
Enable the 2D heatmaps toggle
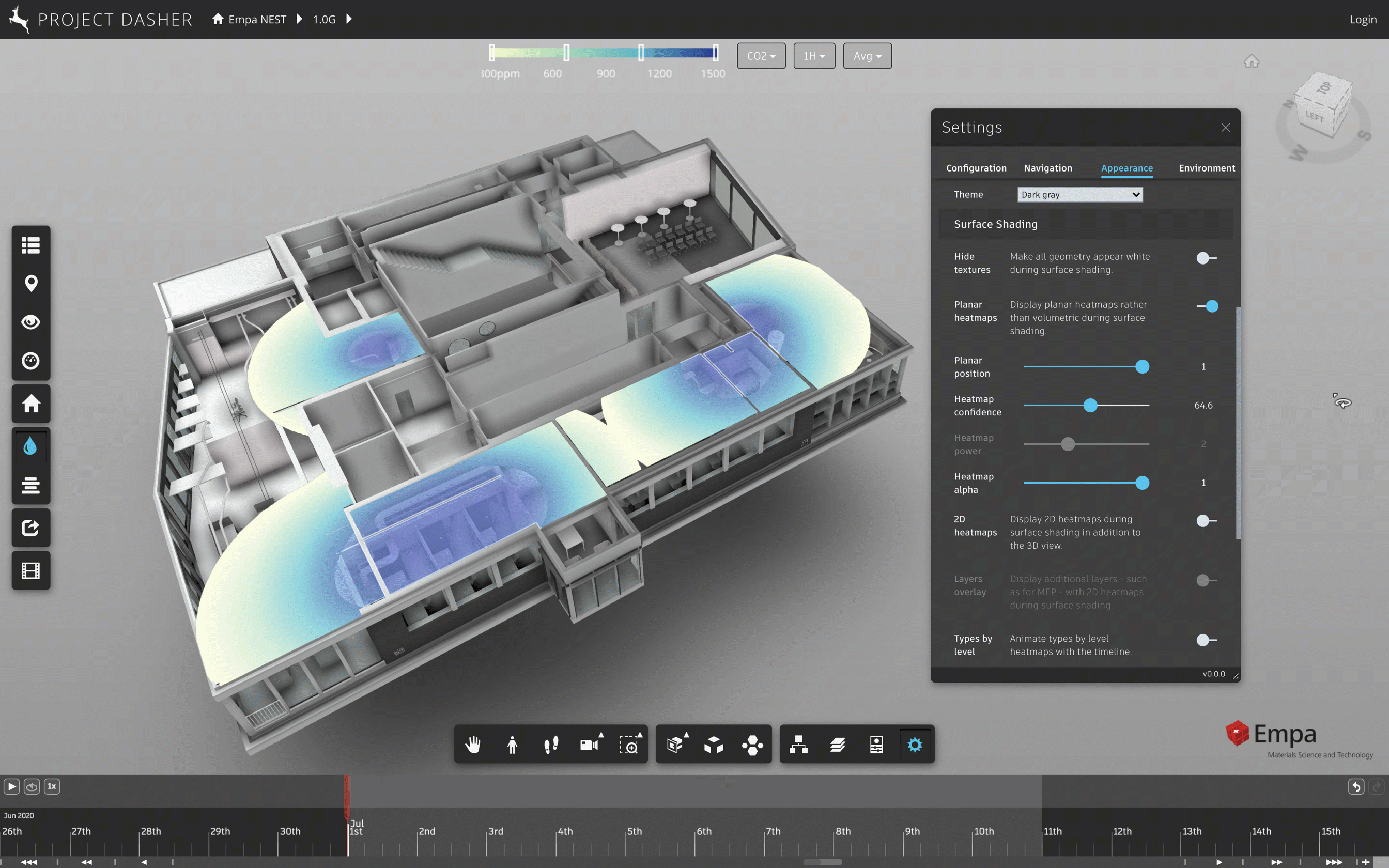coord(1206,521)
